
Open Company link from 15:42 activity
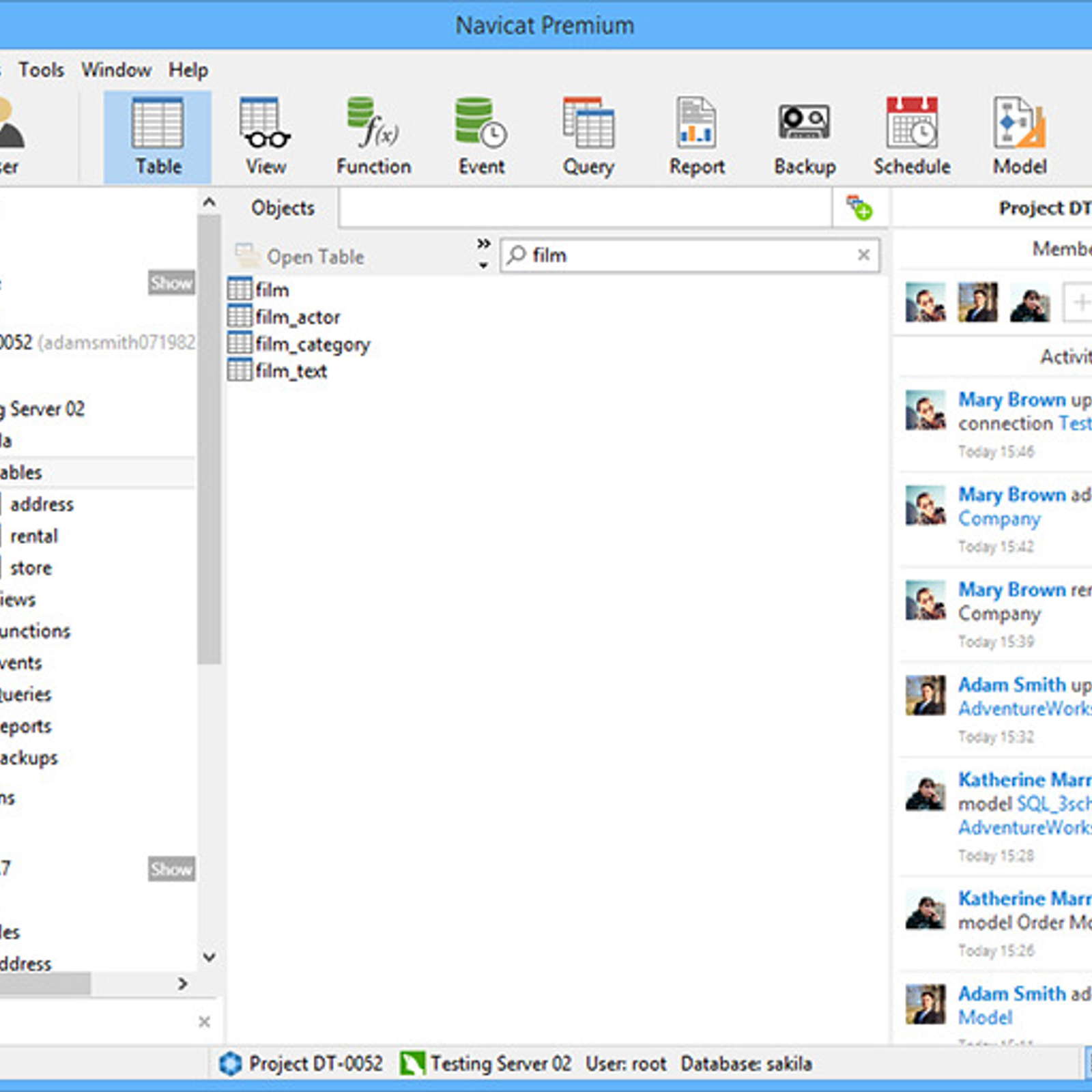tap(999, 519)
